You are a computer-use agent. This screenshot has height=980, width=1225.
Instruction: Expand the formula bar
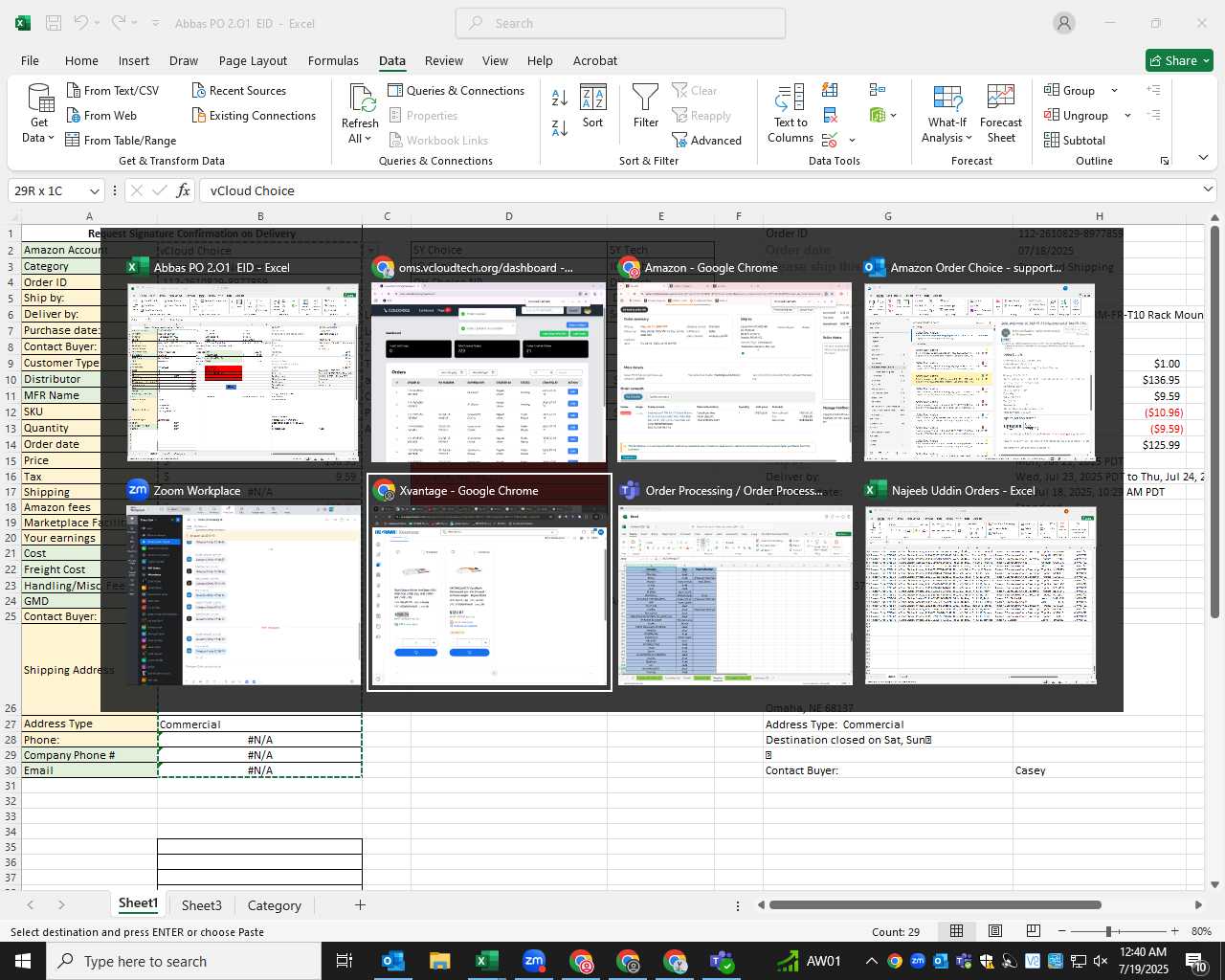click(1208, 190)
